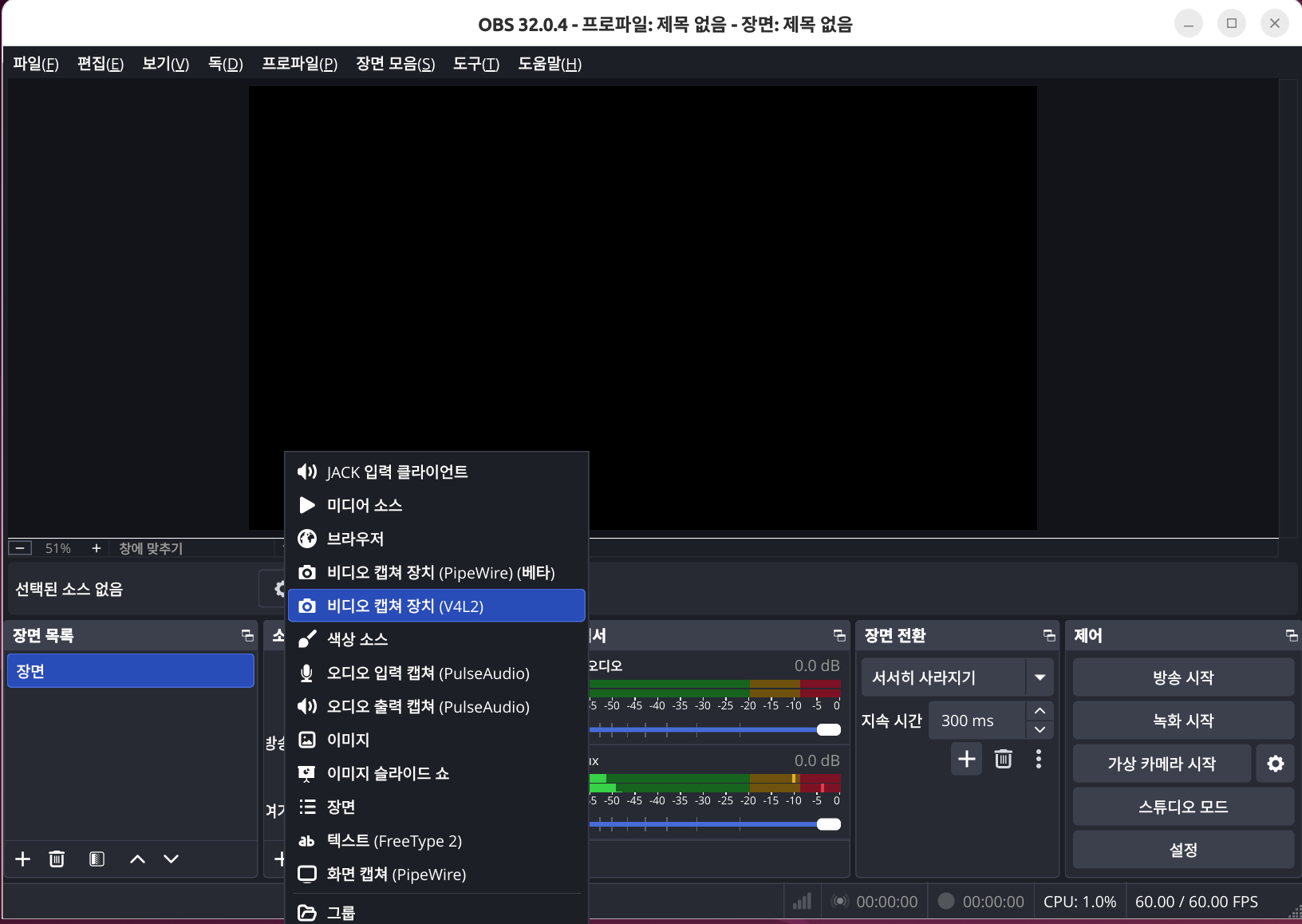Open the 프로파일(P) menu

300,64
